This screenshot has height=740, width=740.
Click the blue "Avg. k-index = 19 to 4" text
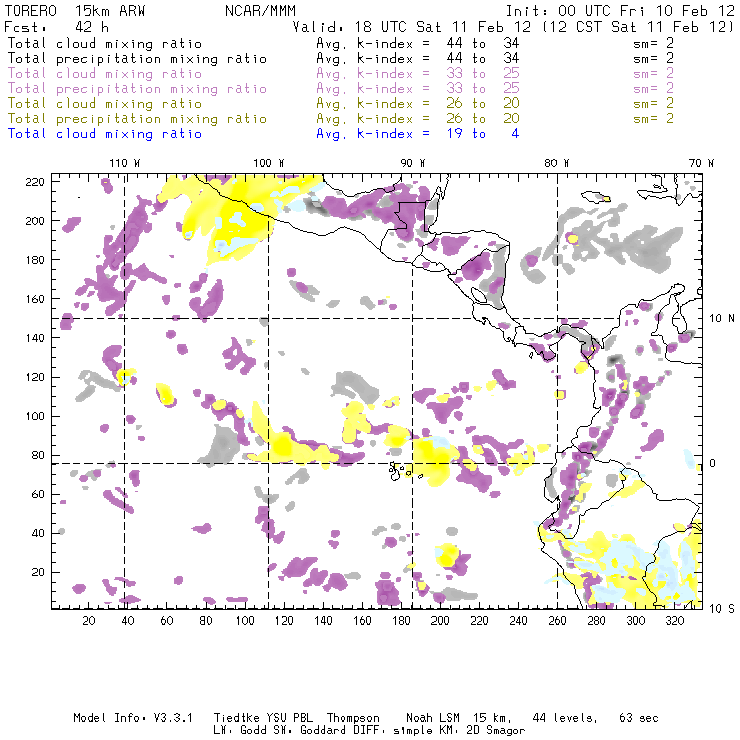[418, 134]
